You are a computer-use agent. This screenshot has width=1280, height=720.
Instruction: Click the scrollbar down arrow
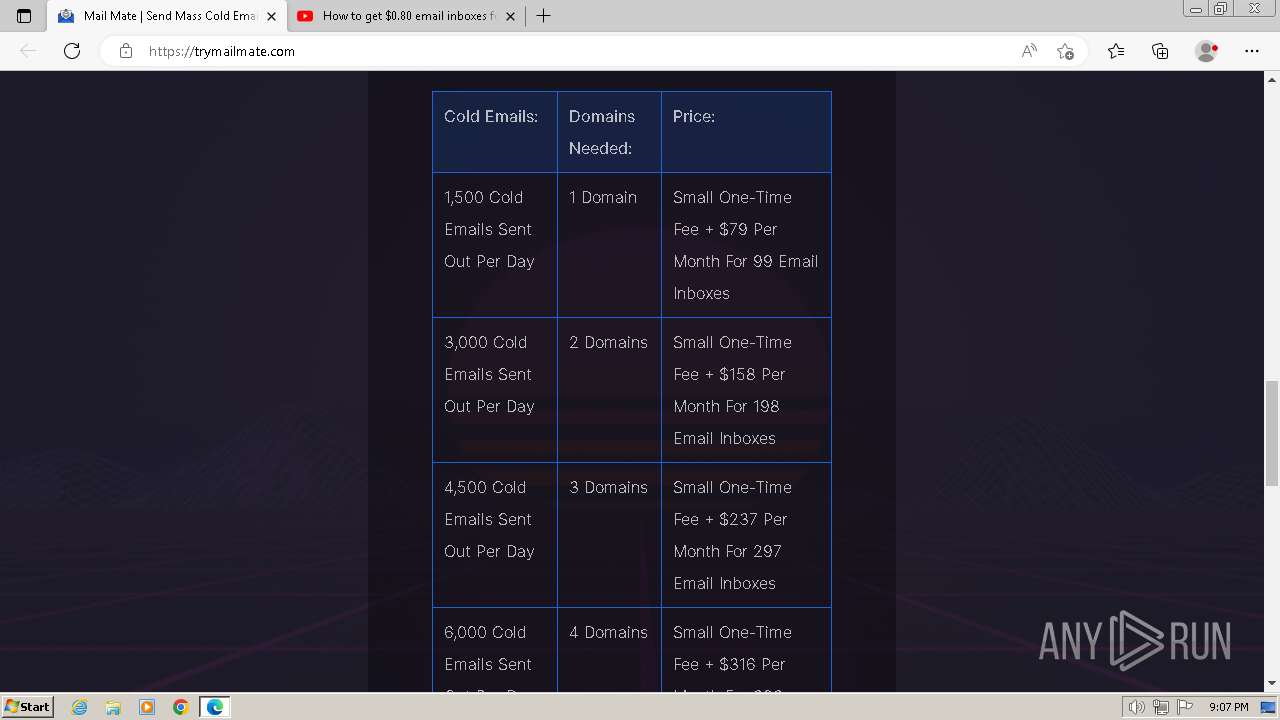[x=1272, y=684]
